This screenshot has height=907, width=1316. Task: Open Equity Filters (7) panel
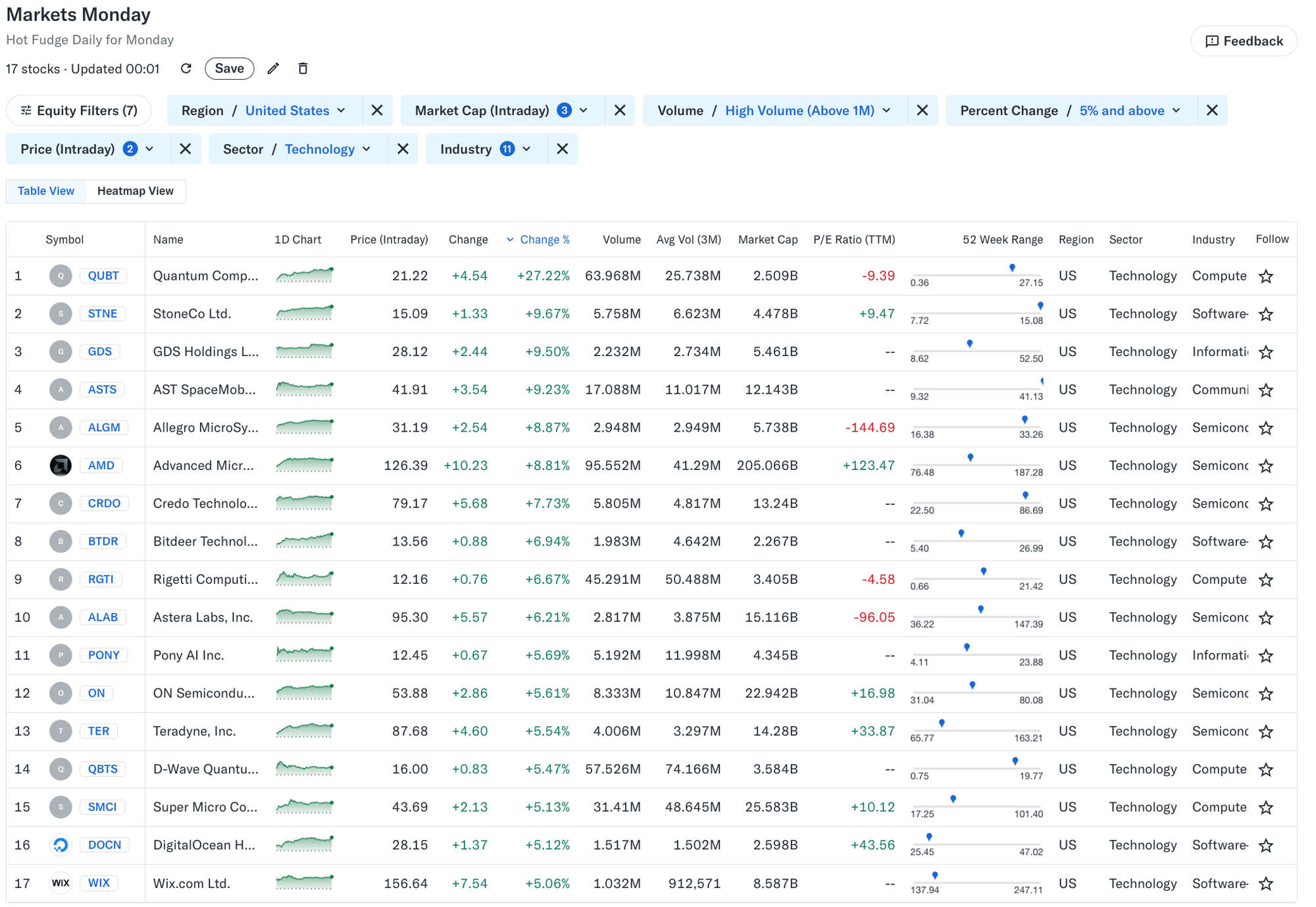(x=79, y=111)
